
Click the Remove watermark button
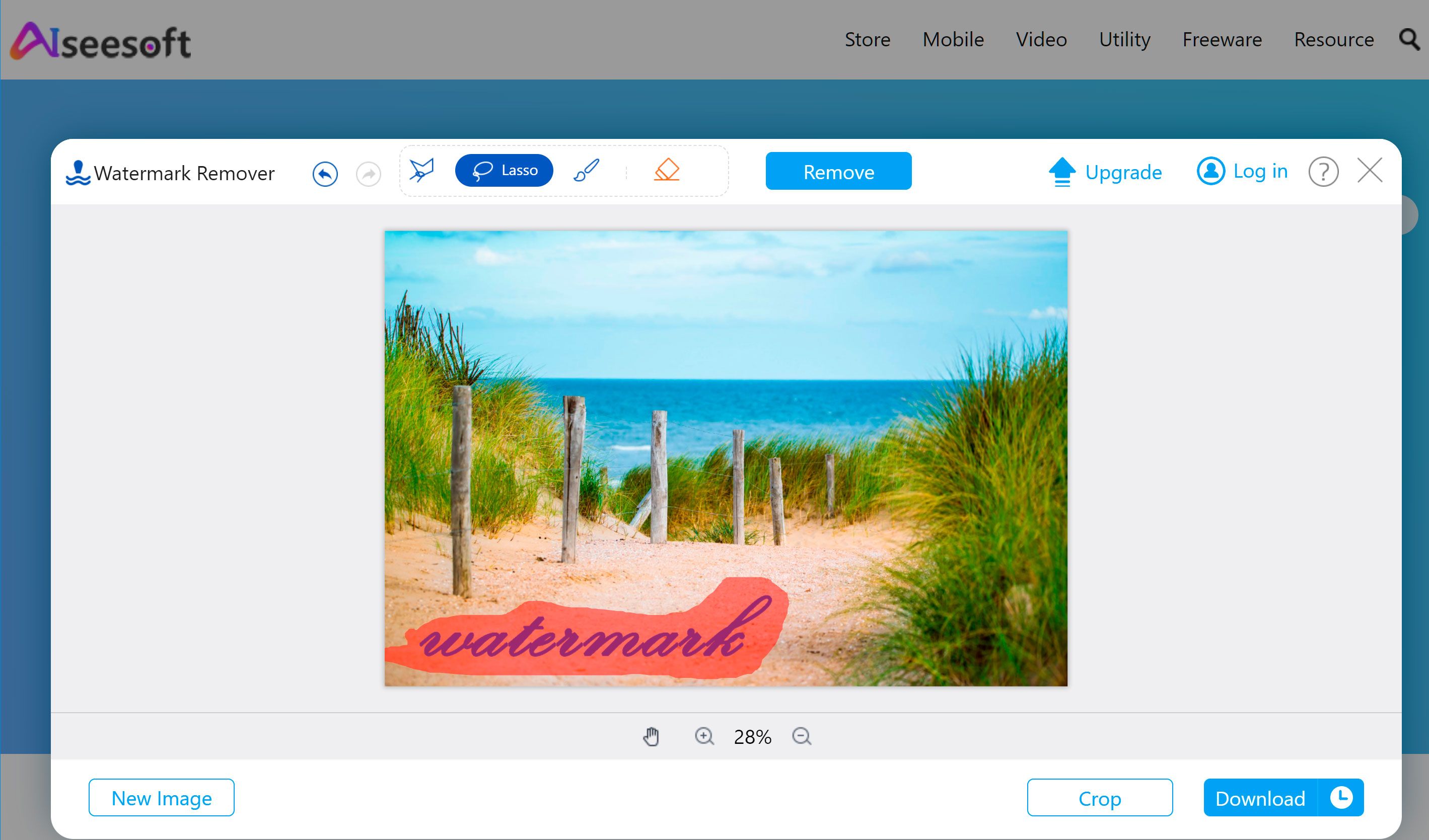pos(839,170)
